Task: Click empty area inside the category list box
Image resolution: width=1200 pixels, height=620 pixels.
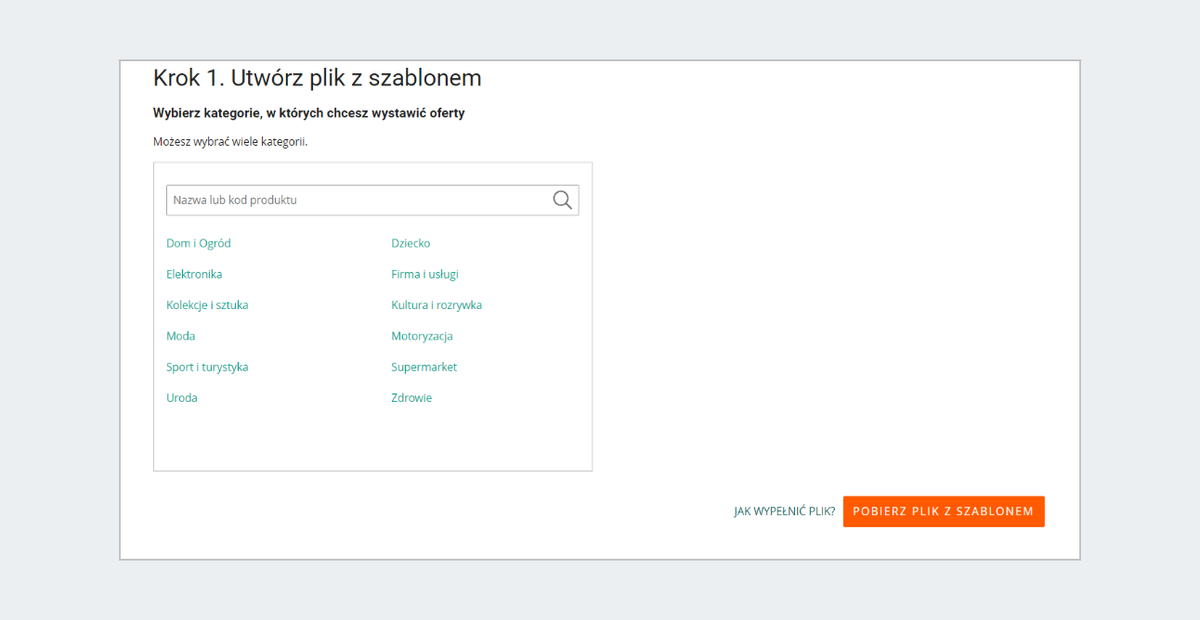Action: (x=372, y=440)
